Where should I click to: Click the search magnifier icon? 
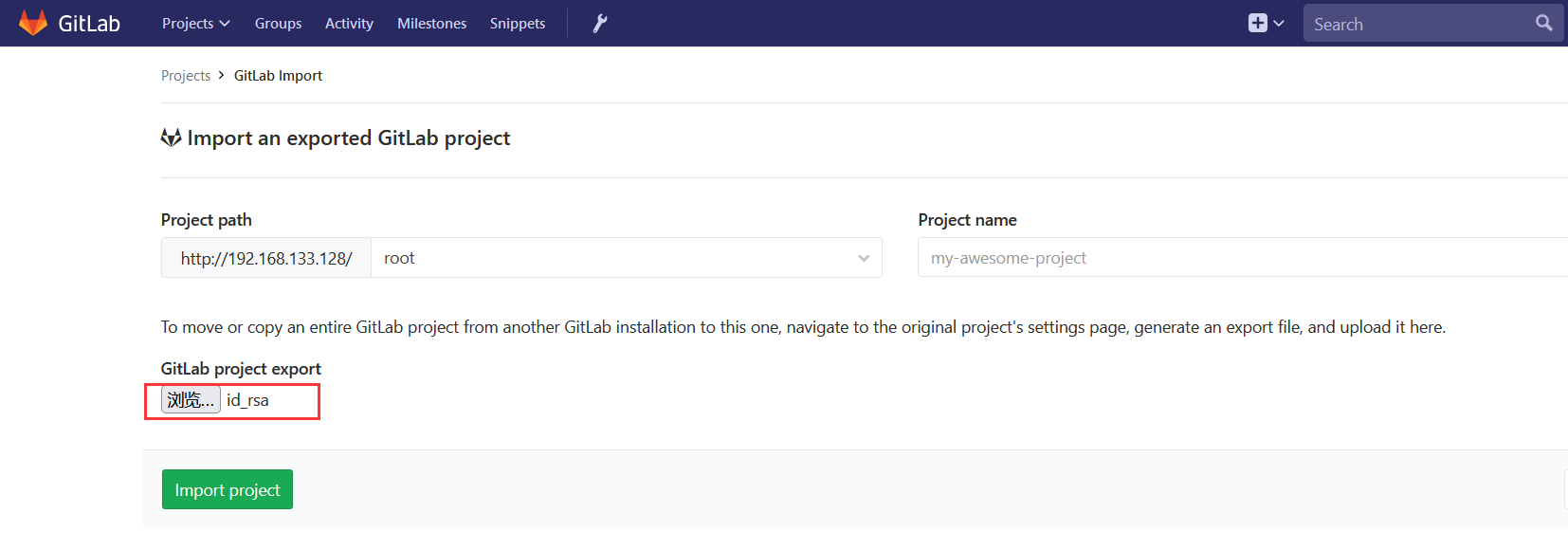pyautogui.click(x=1543, y=23)
